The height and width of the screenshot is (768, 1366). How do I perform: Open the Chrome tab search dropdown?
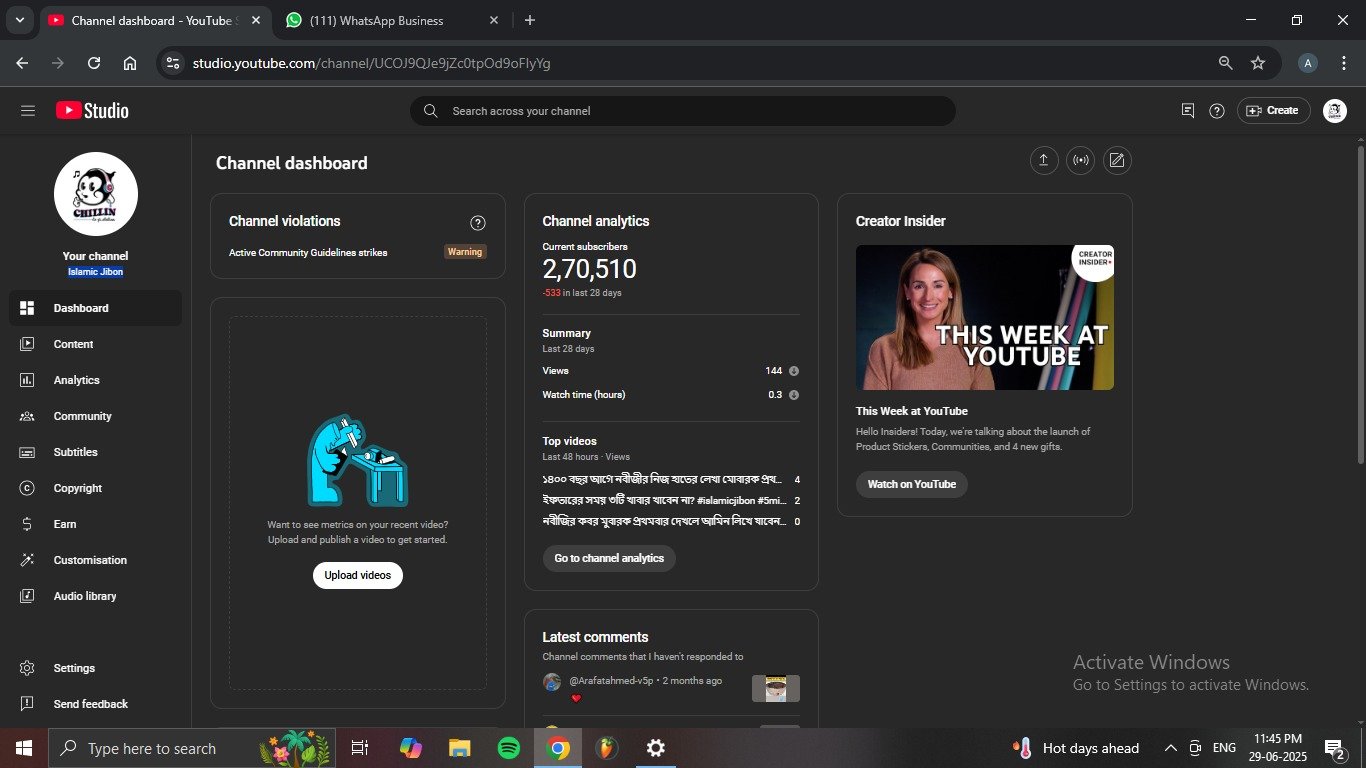pyautogui.click(x=19, y=20)
